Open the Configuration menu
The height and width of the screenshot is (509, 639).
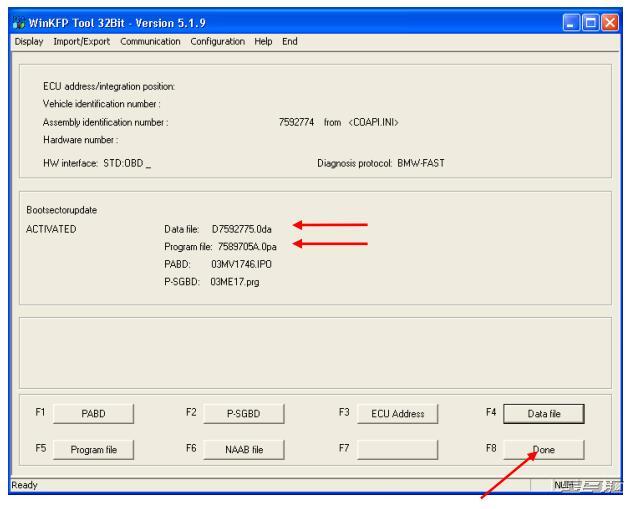point(218,42)
